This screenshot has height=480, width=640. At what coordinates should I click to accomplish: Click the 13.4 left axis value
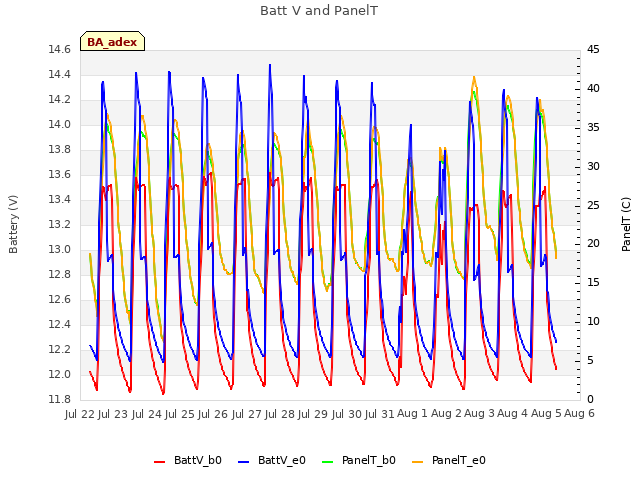point(60,200)
